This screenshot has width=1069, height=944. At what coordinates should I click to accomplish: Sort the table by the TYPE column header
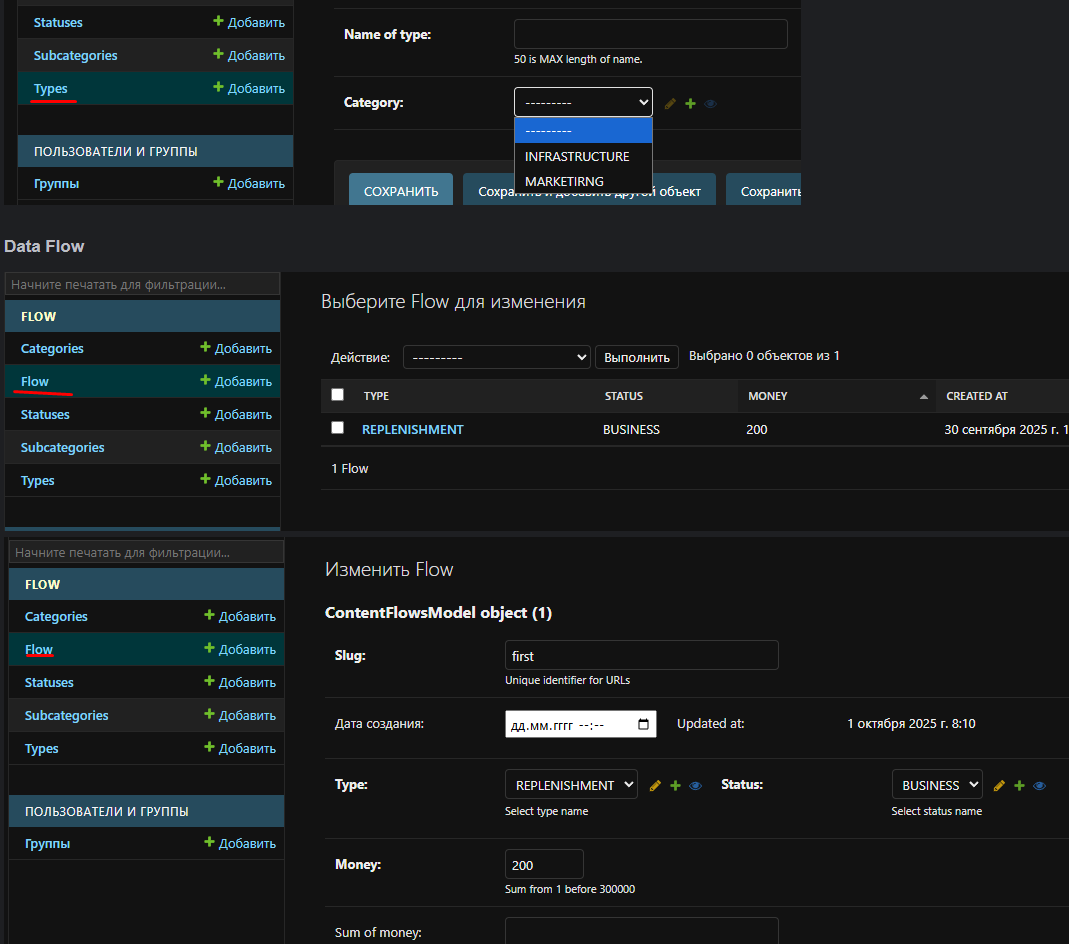376,396
